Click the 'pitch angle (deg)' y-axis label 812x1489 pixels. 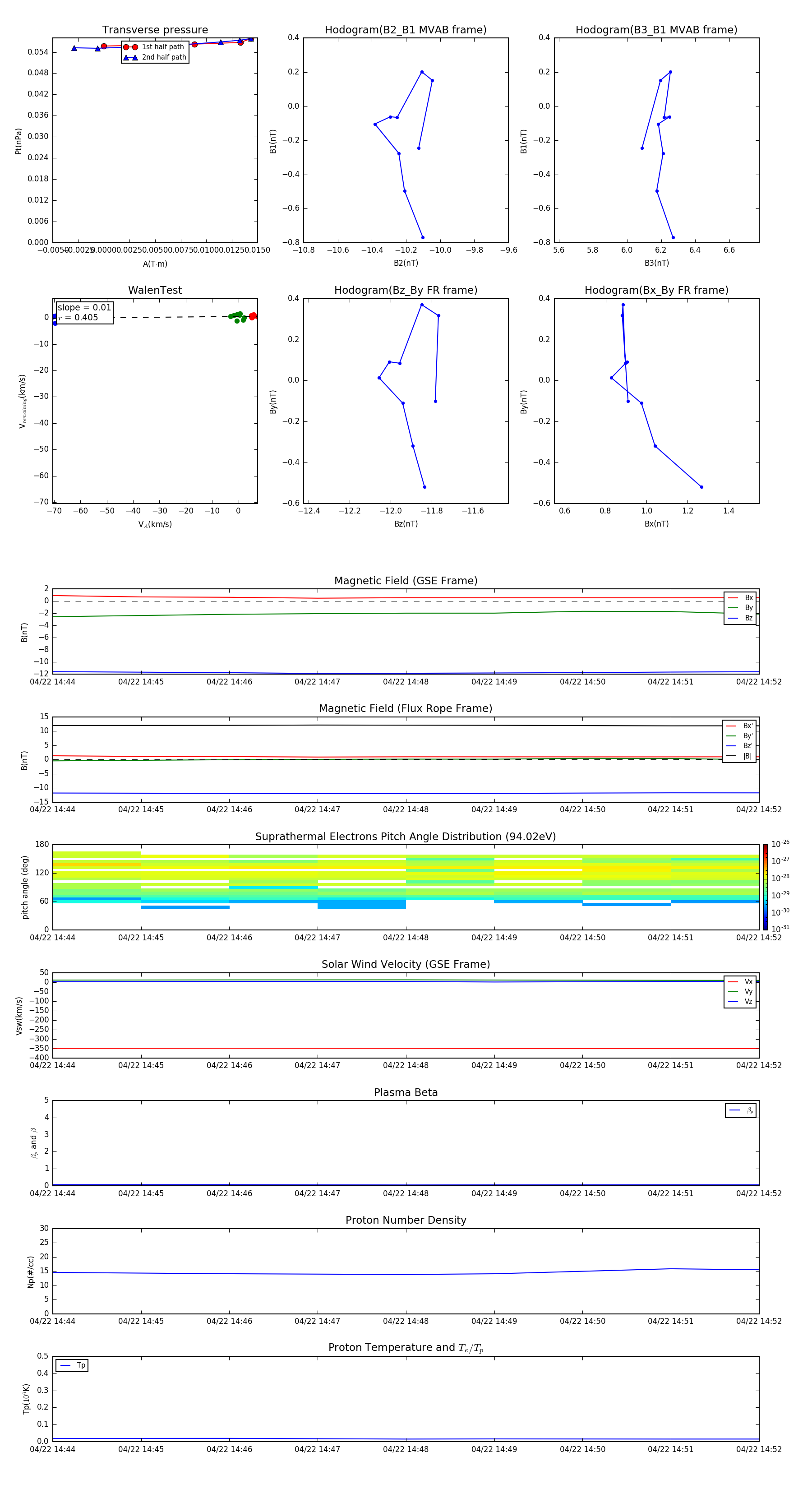pos(25,887)
